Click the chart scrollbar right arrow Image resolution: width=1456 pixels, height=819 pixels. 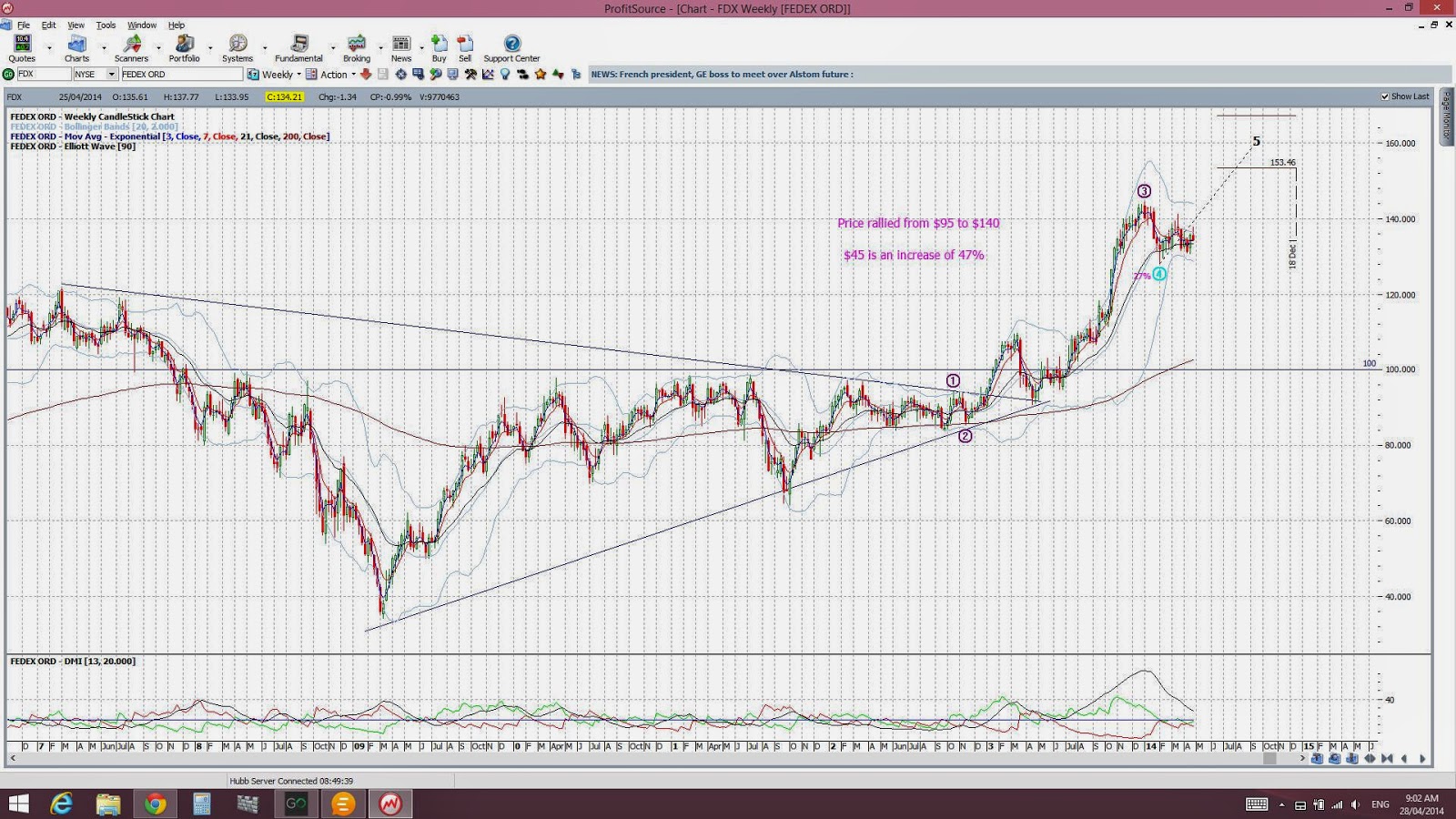click(1302, 758)
